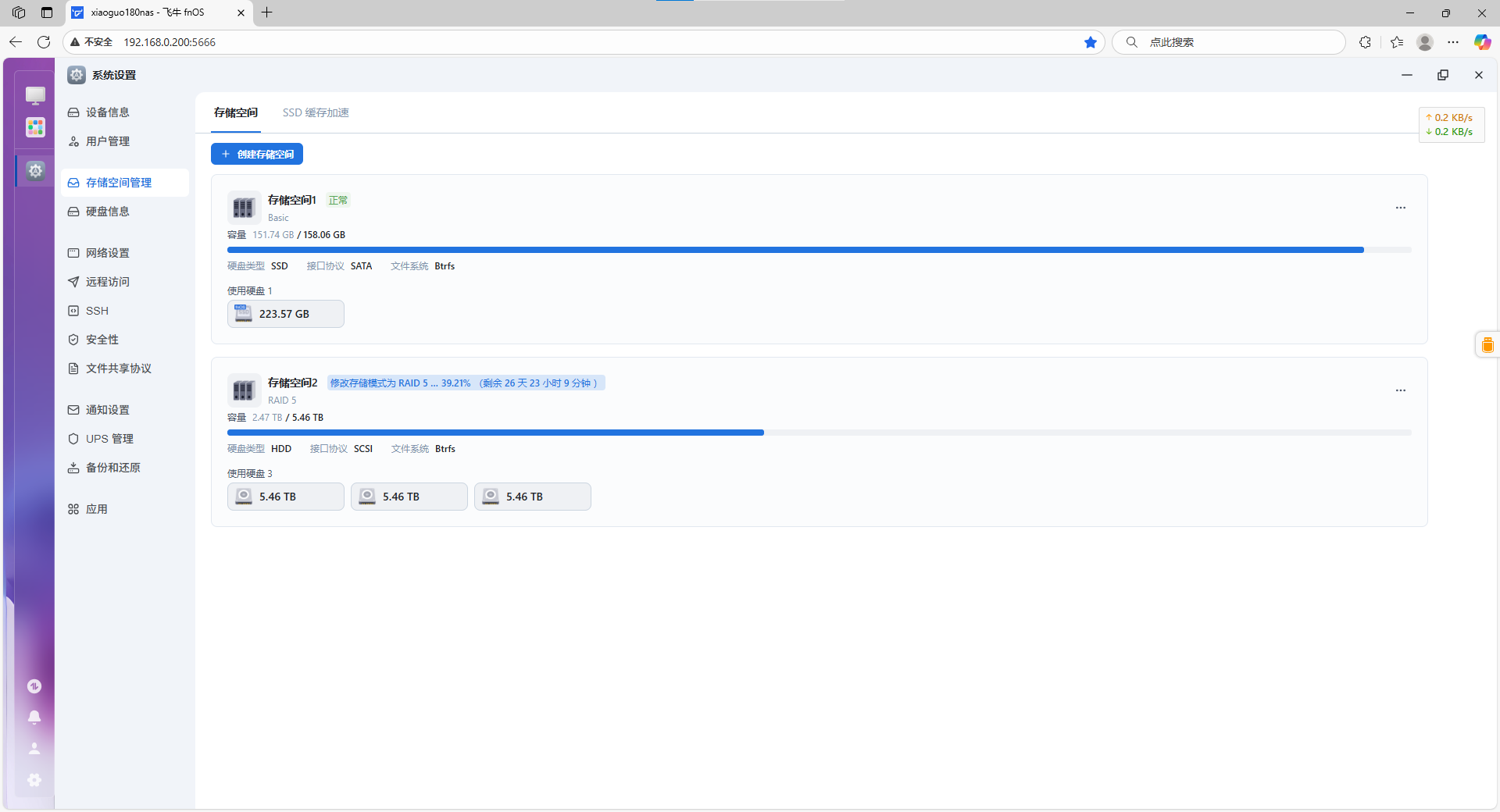Open 安全性 in settings sidebar

tap(125, 340)
